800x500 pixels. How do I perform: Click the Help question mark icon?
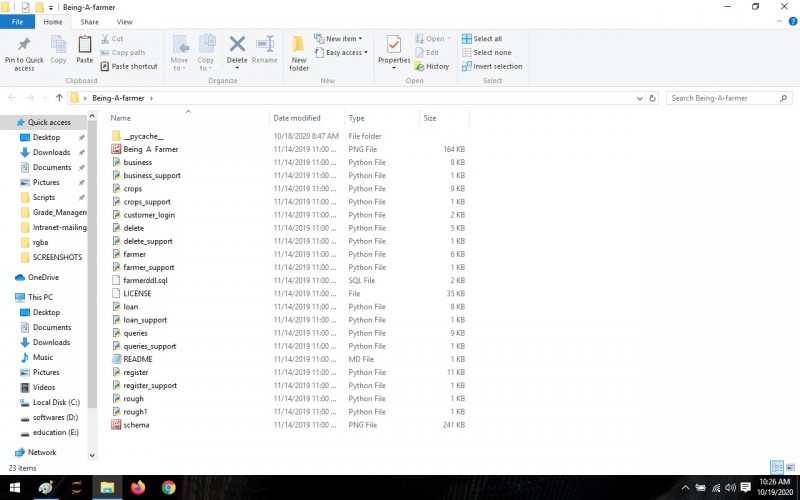793,21
